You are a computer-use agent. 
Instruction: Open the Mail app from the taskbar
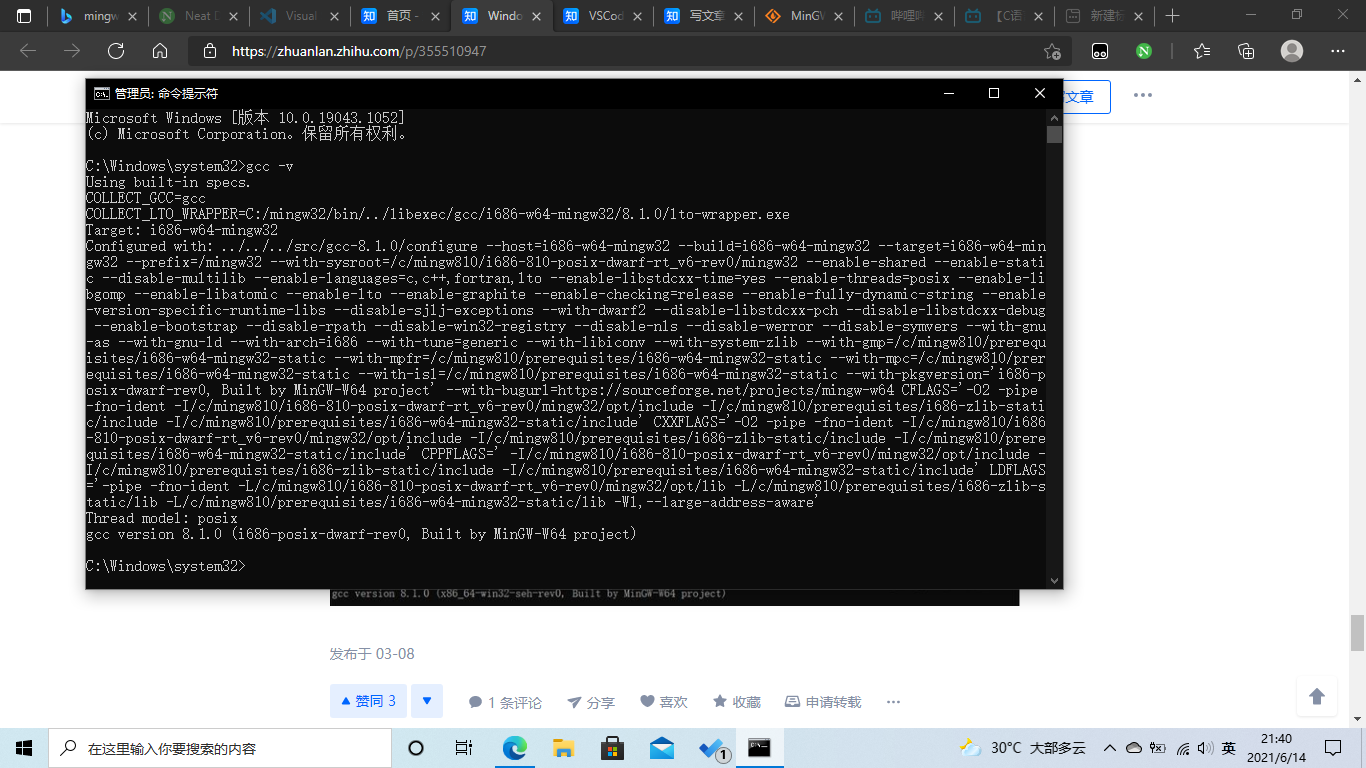click(661, 747)
